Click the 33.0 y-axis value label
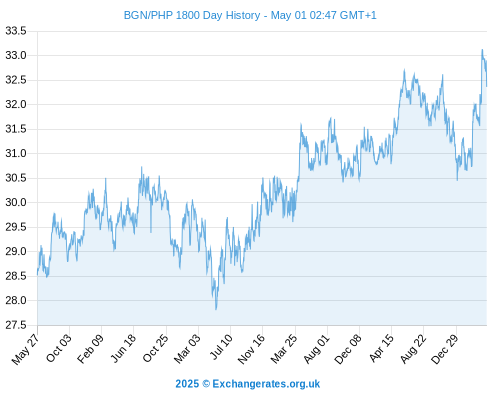Image resolution: width=495 pixels, height=400 pixels. pos(16,55)
